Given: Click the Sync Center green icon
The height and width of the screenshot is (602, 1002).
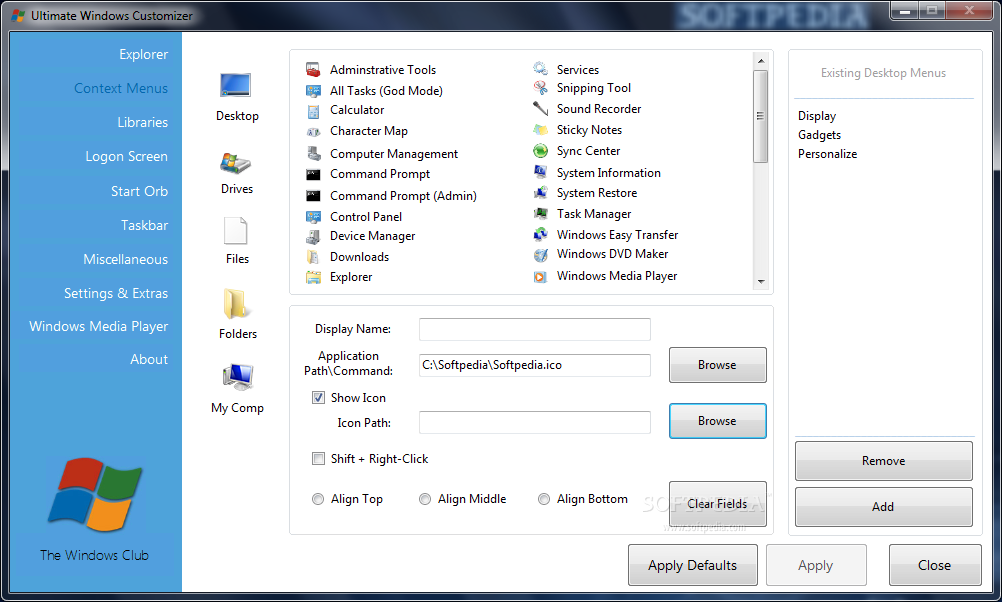Looking at the screenshot, I should click(541, 151).
